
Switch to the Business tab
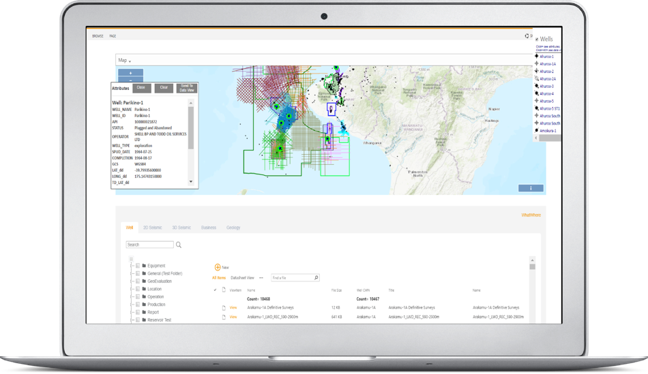click(x=209, y=228)
